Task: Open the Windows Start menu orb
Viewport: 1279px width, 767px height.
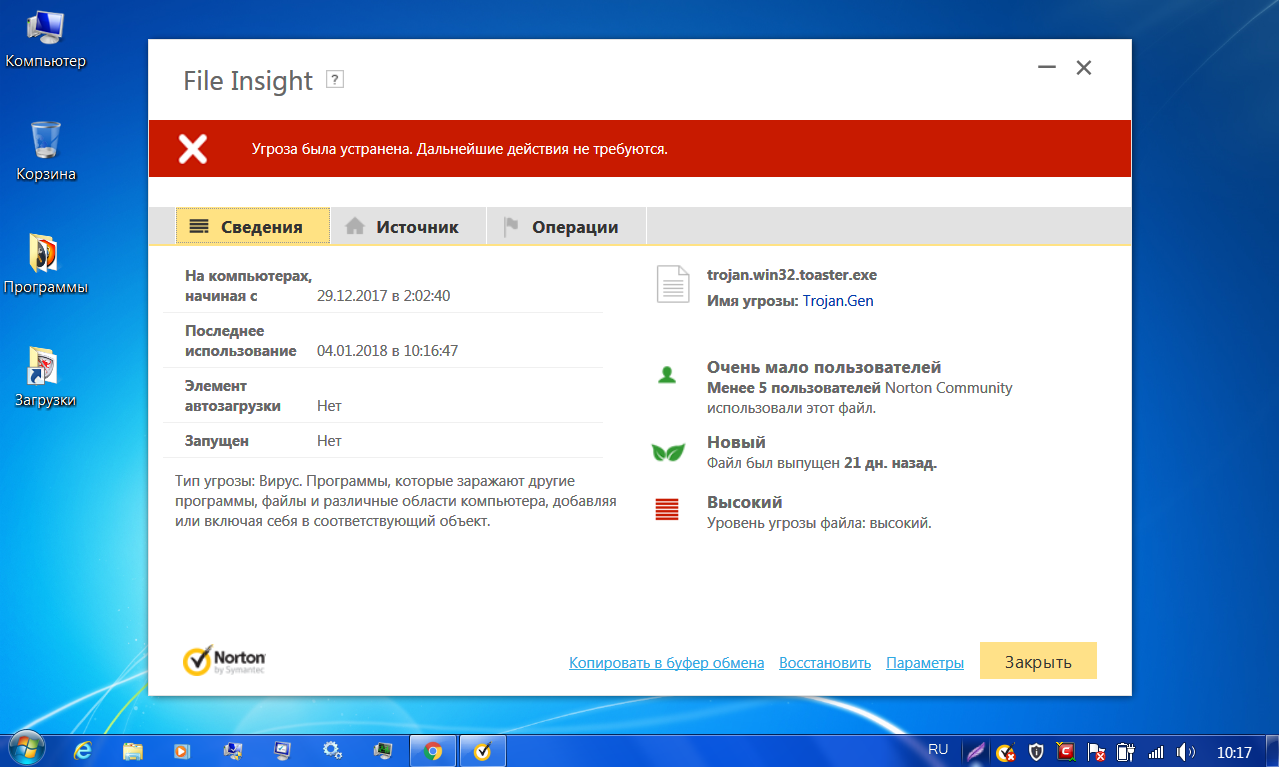Action: click(x=26, y=750)
